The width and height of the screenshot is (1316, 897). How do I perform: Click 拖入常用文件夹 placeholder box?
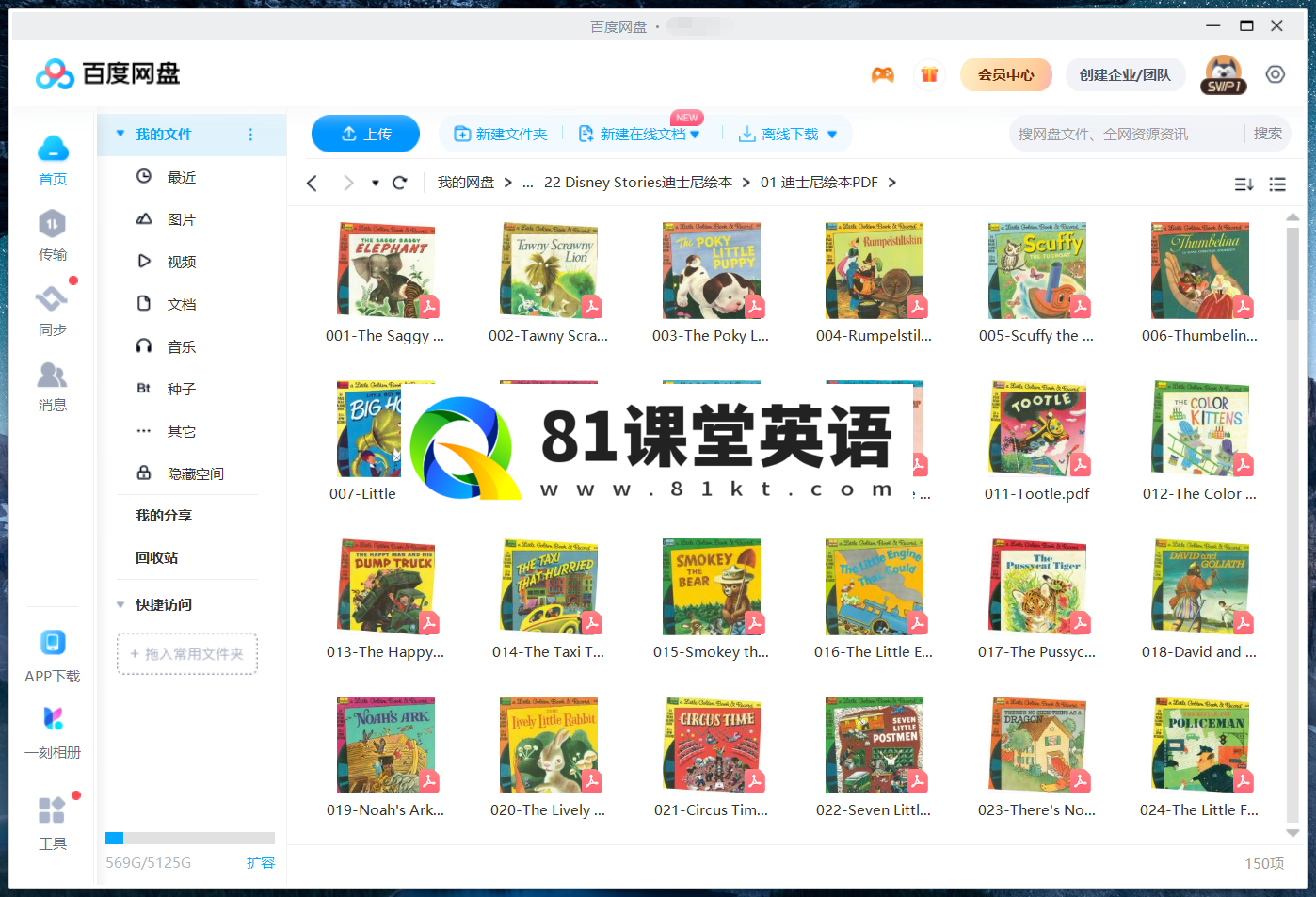point(187,653)
